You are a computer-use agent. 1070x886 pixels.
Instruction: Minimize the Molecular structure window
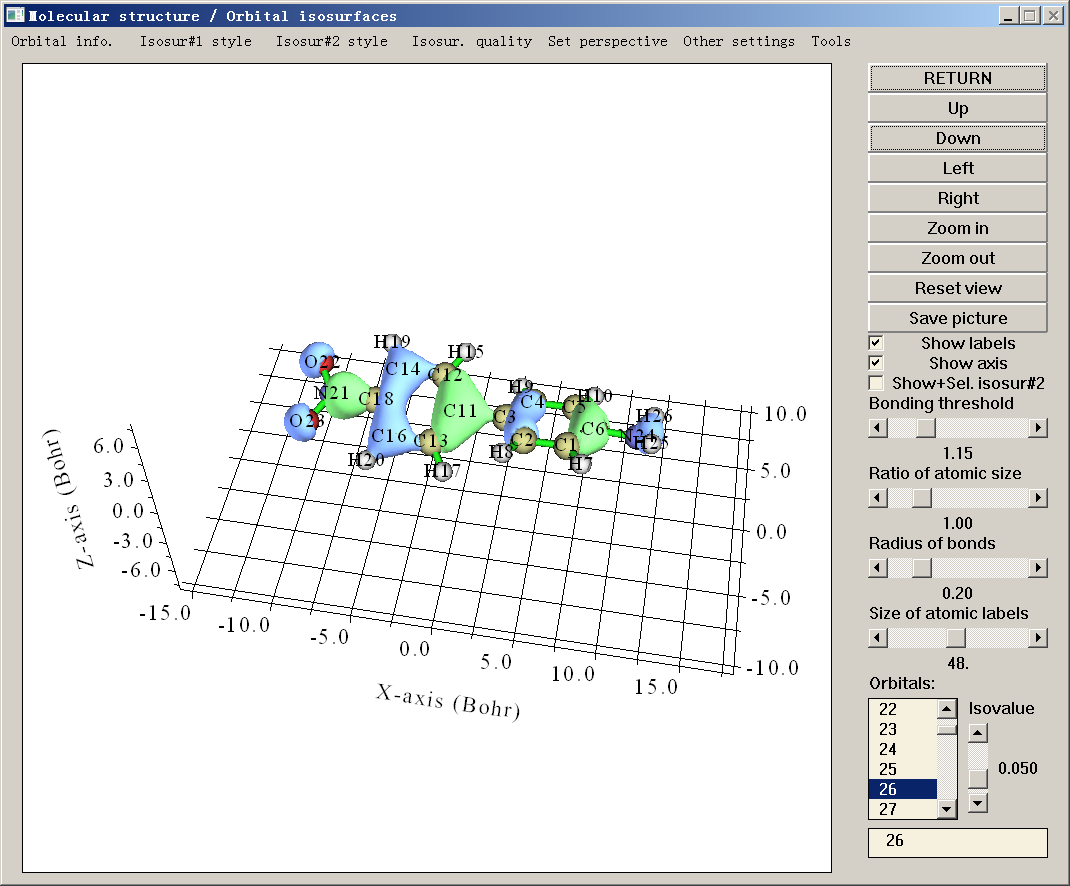point(1008,16)
